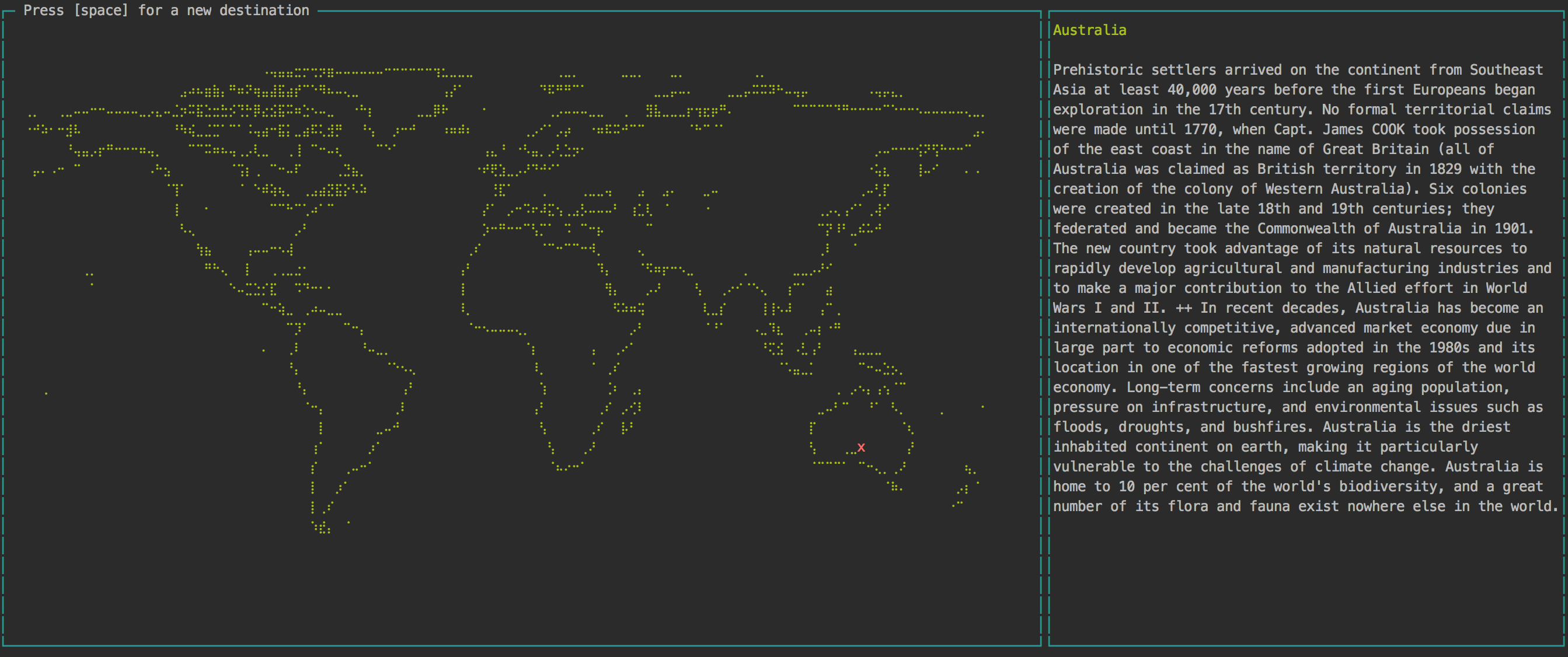
Task: Click the word 'Prehistoric' starting the description
Action: 1097,70
